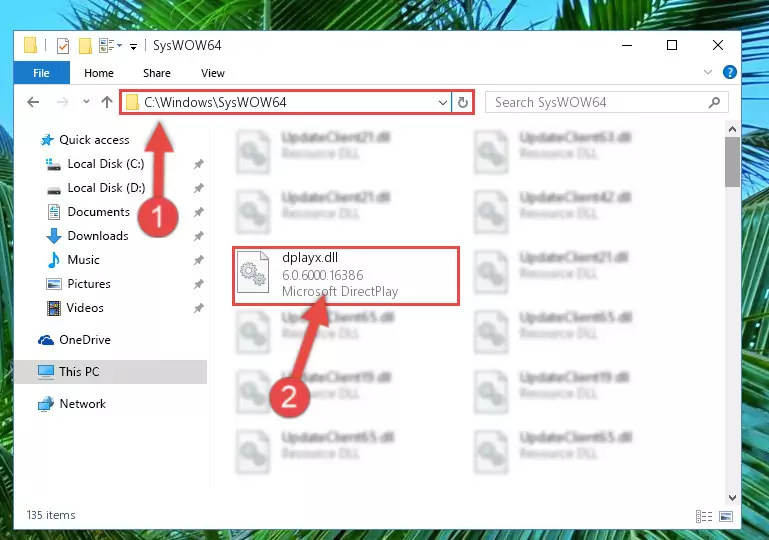Open the File menu tab

pyautogui.click(x=42, y=73)
